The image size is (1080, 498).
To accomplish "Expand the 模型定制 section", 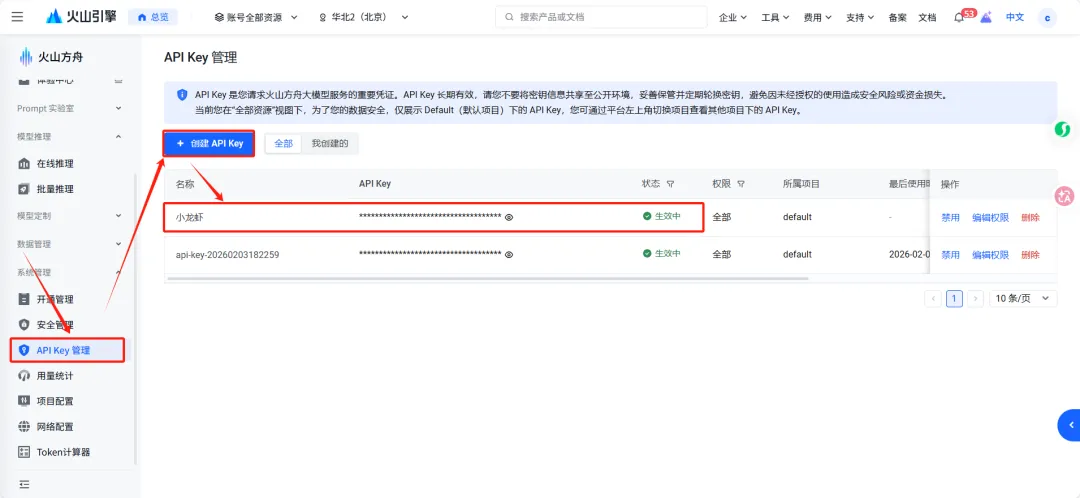I will pyautogui.click(x=70, y=216).
